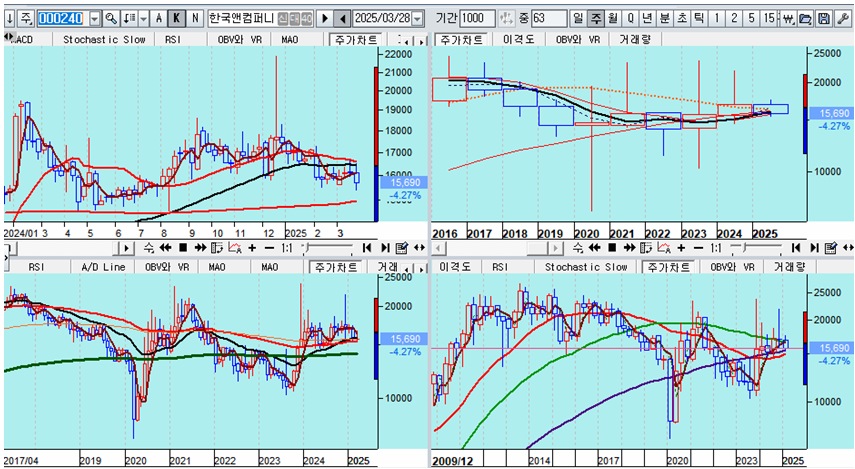Click the 15 interval button

click(769, 19)
